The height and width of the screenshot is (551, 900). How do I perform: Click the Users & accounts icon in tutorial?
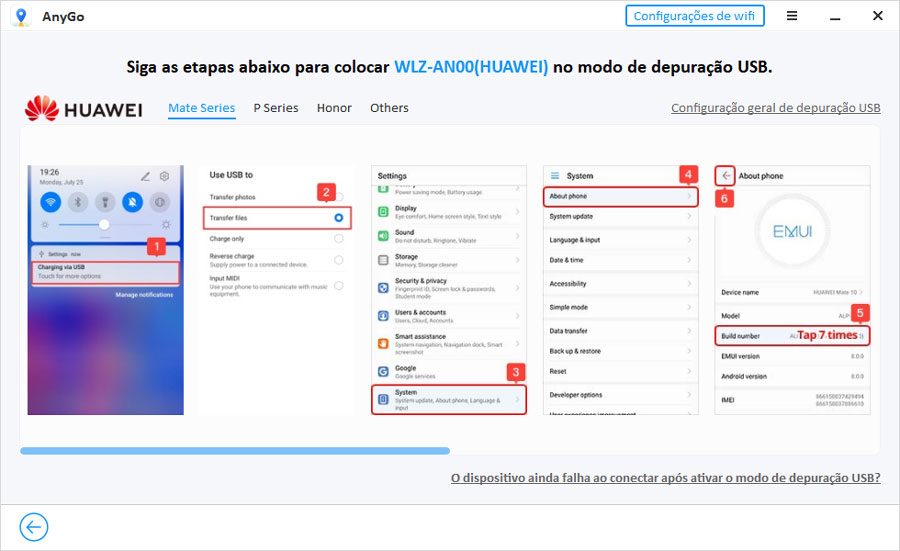(383, 316)
